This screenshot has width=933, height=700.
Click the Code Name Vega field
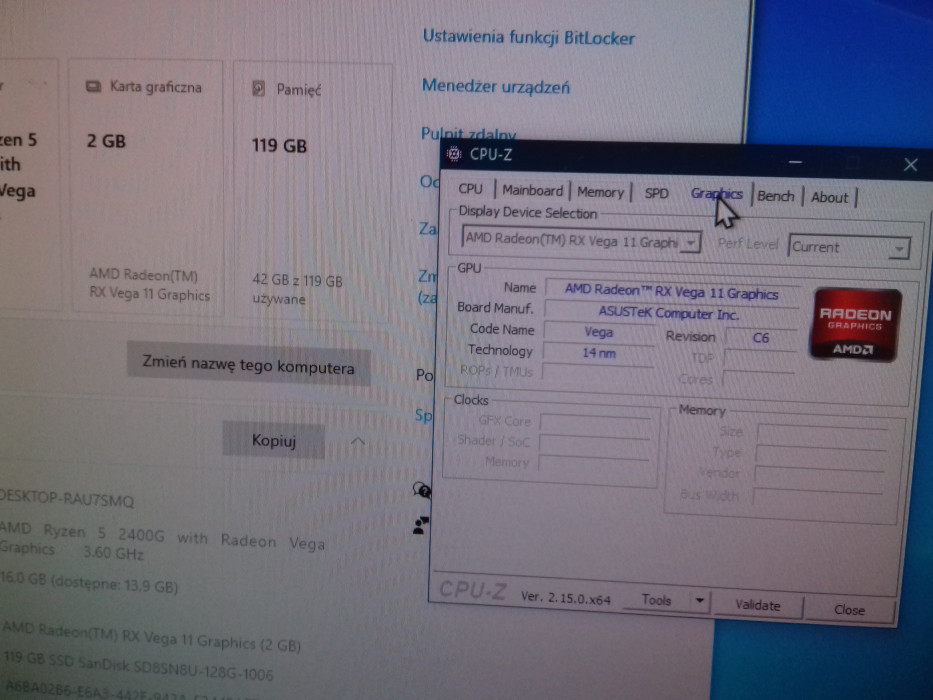point(599,332)
